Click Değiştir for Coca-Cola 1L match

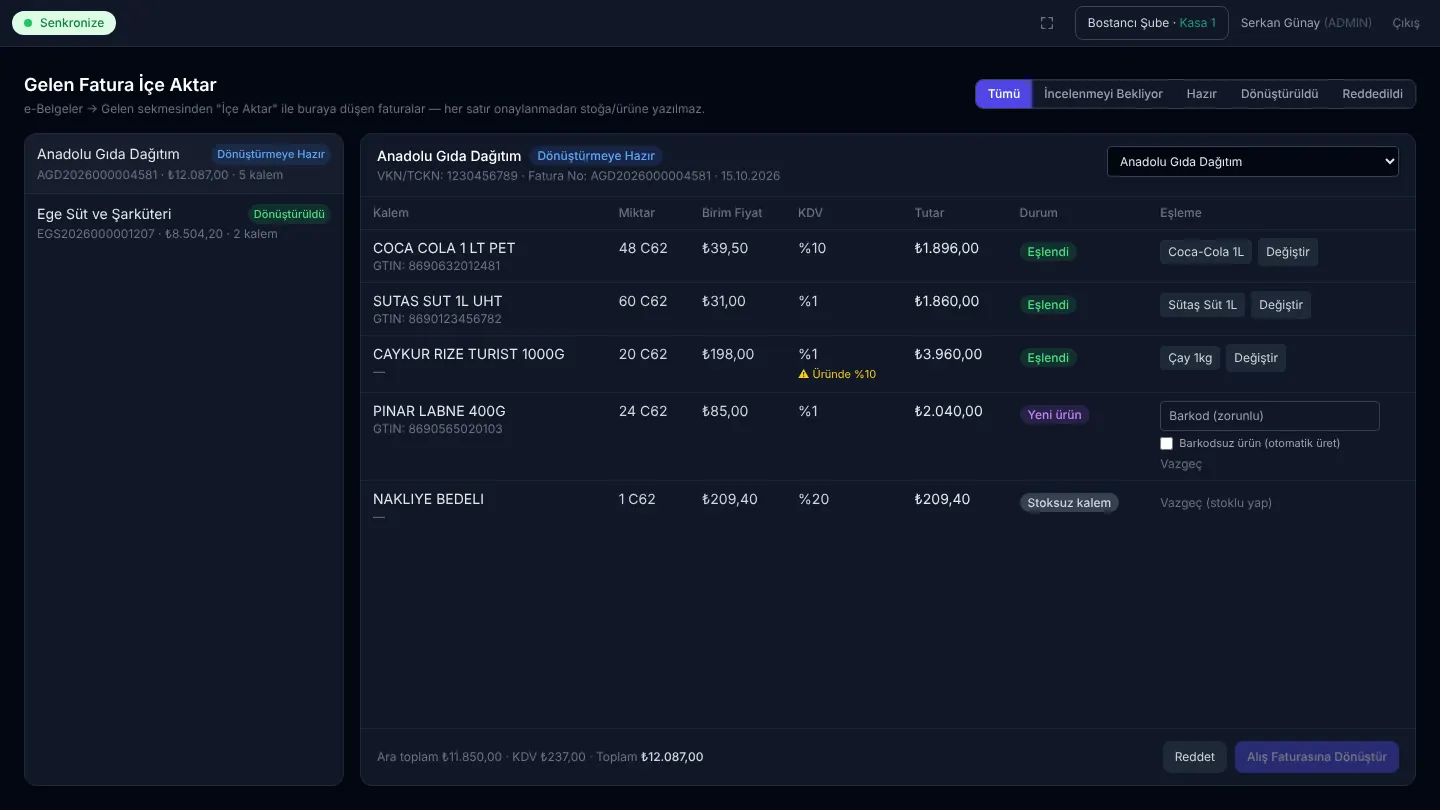(1288, 252)
